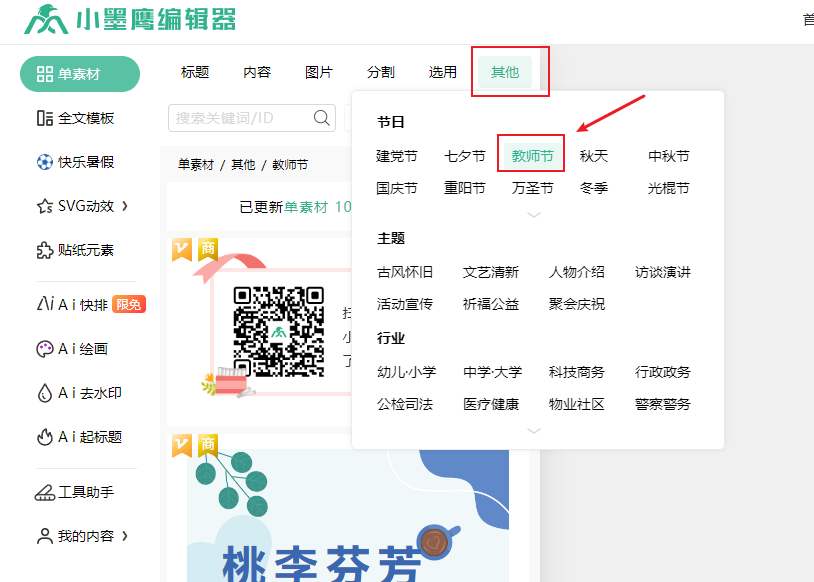Click the 快乐暑假 soccer ball icon
This screenshot has height=582, width=814.
pos(45,162)
